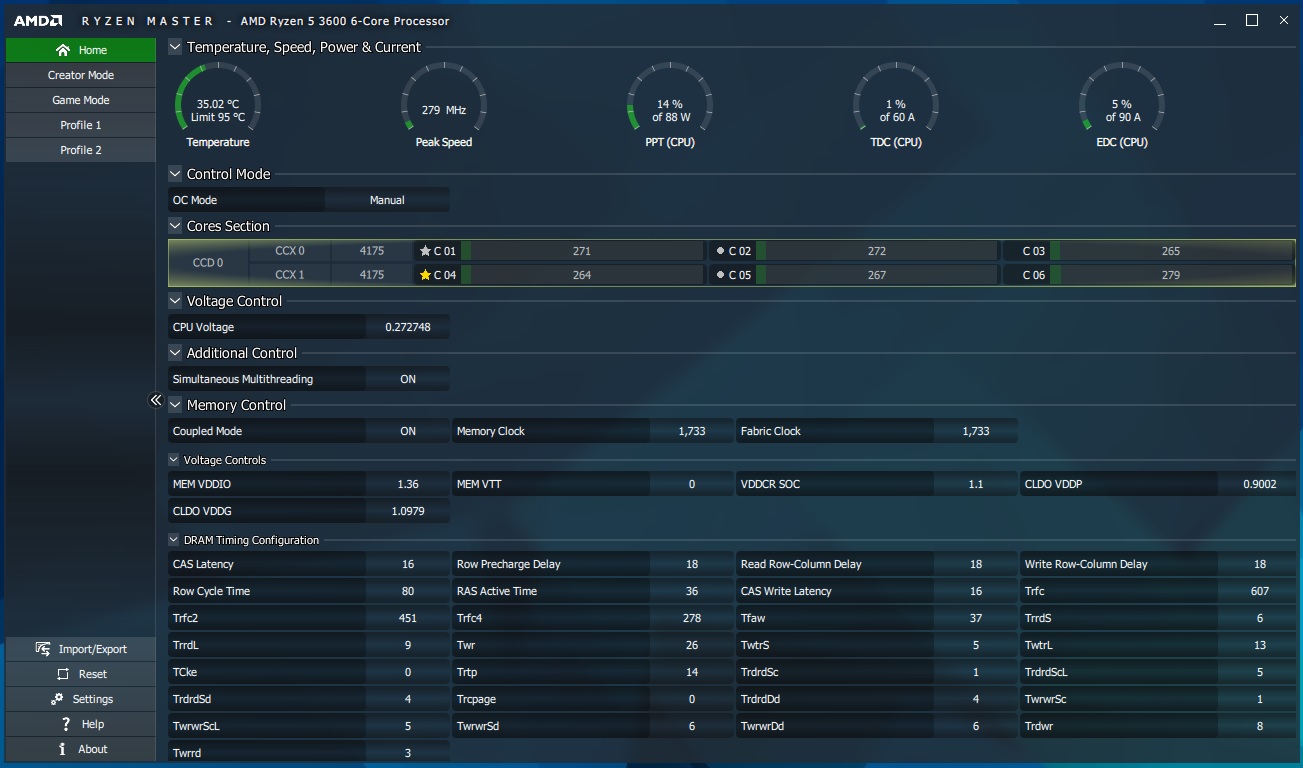Open Profile 1
The height and width of the screenshot is (768, 1303).
point(81,125)
